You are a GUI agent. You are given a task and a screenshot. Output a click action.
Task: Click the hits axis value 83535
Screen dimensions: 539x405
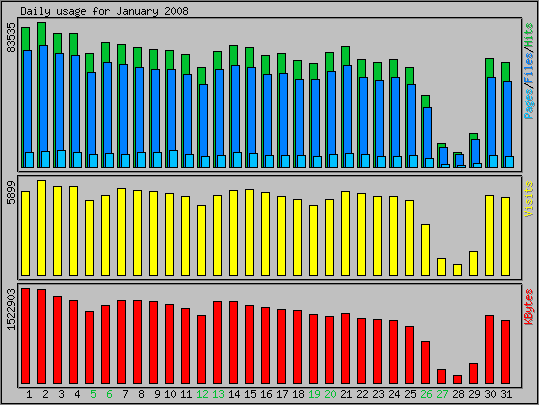(11, 37)
